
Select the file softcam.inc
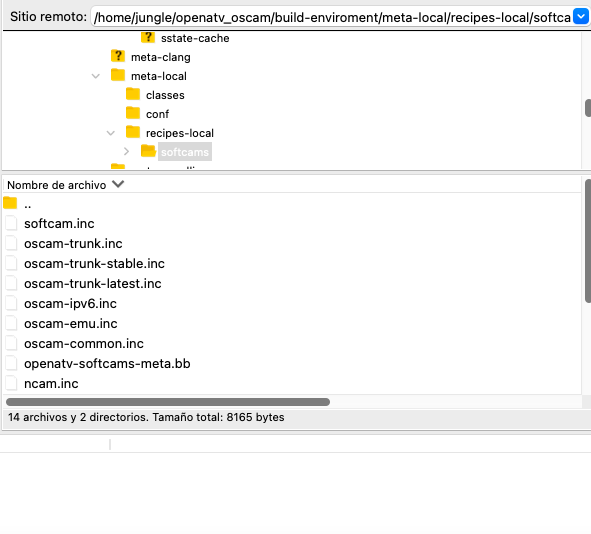59,223
